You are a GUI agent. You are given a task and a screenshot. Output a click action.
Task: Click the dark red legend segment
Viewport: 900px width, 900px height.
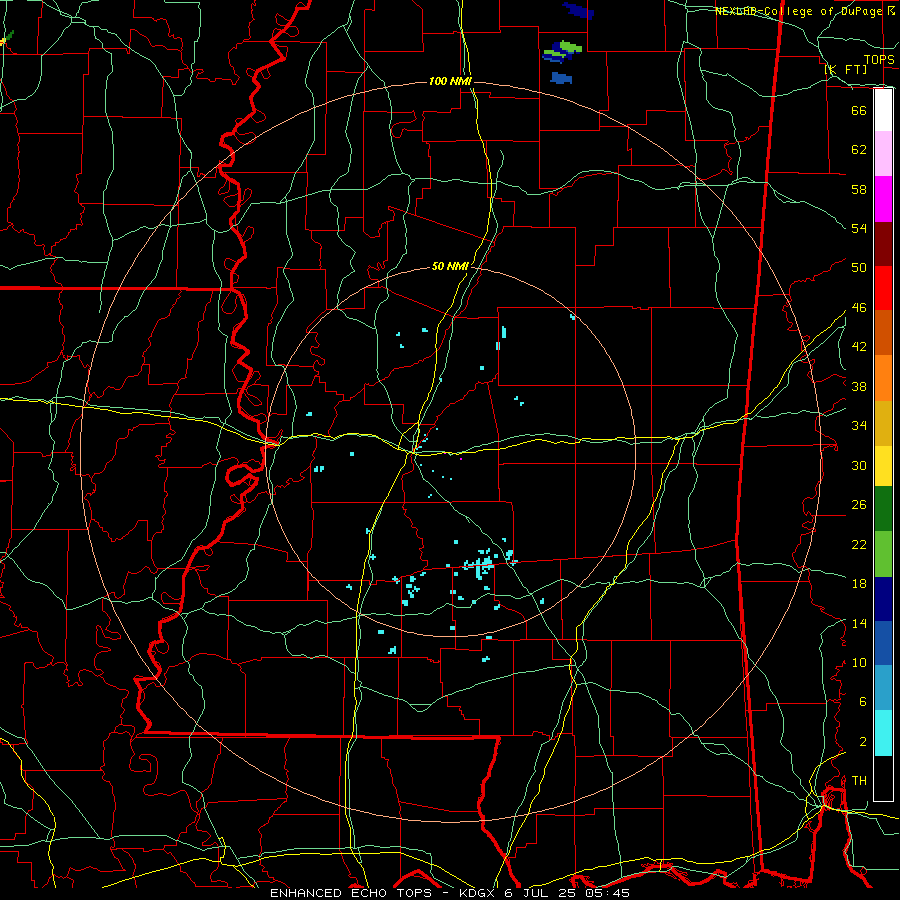[883, 243]
